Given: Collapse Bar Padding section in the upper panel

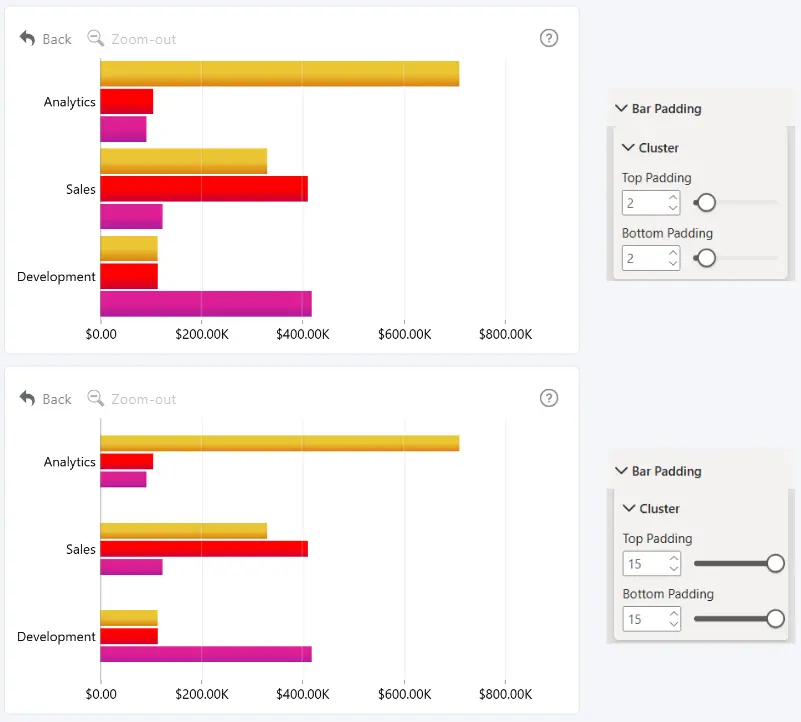Looking at the screenshot, I should (x=621, y=108).
